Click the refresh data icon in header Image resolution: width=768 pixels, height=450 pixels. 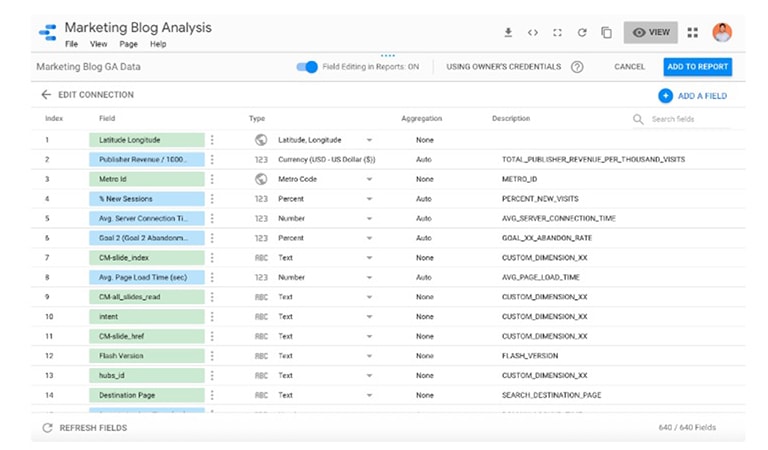pyautogui.click(x=582, y=33)
